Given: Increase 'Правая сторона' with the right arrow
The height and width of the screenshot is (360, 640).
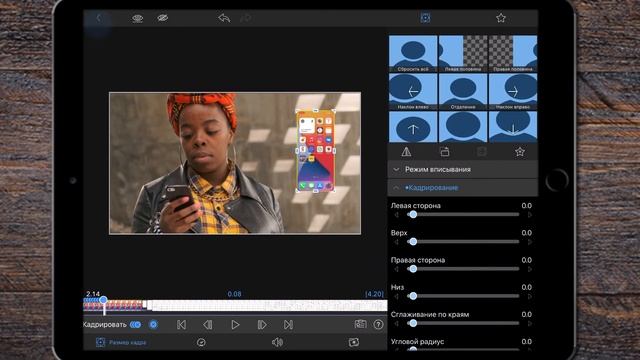Looking at the screenshot, I should (530, 269).
